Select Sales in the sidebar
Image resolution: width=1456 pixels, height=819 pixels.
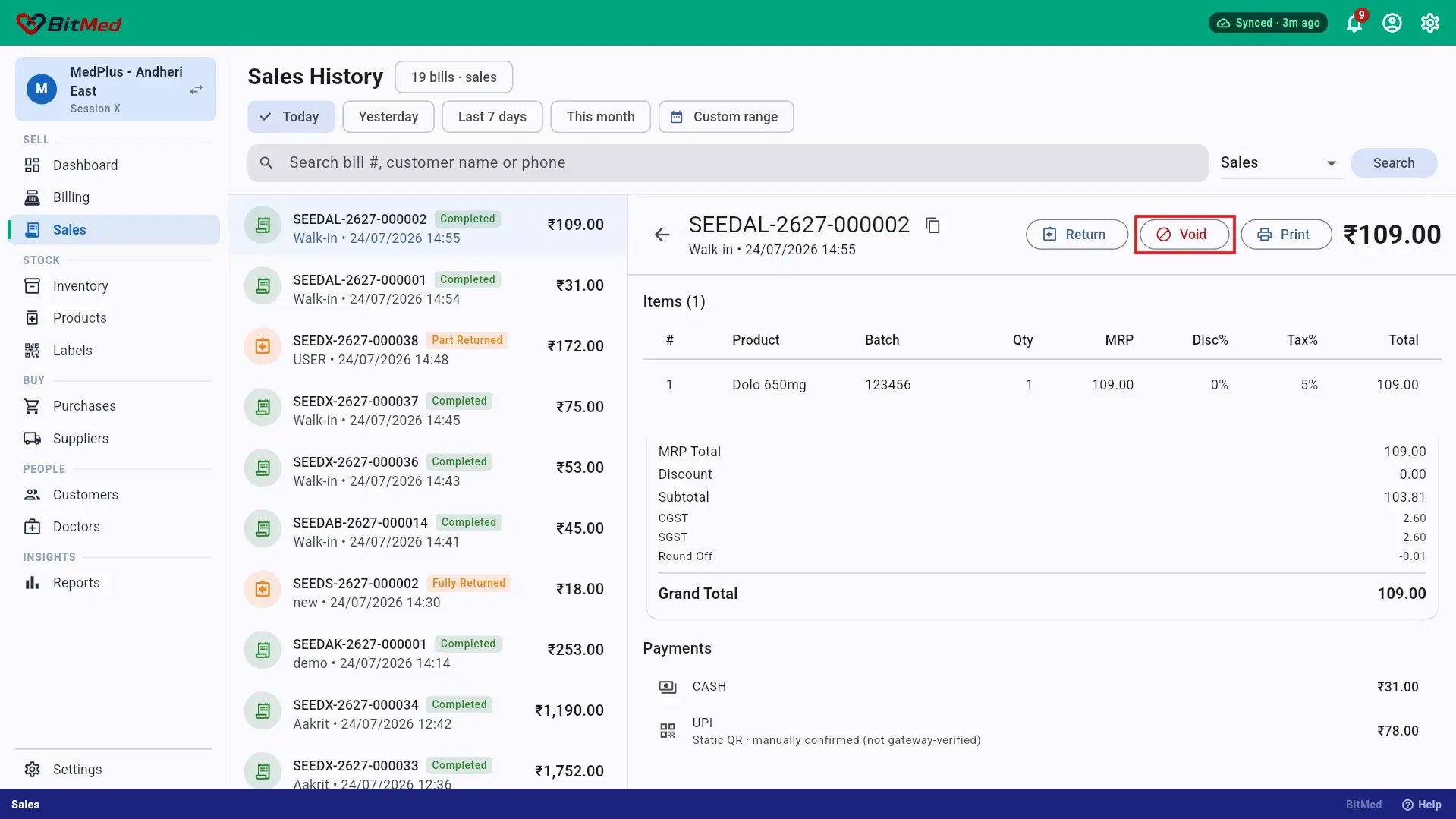pyautogui.click(x=114, y=230)
